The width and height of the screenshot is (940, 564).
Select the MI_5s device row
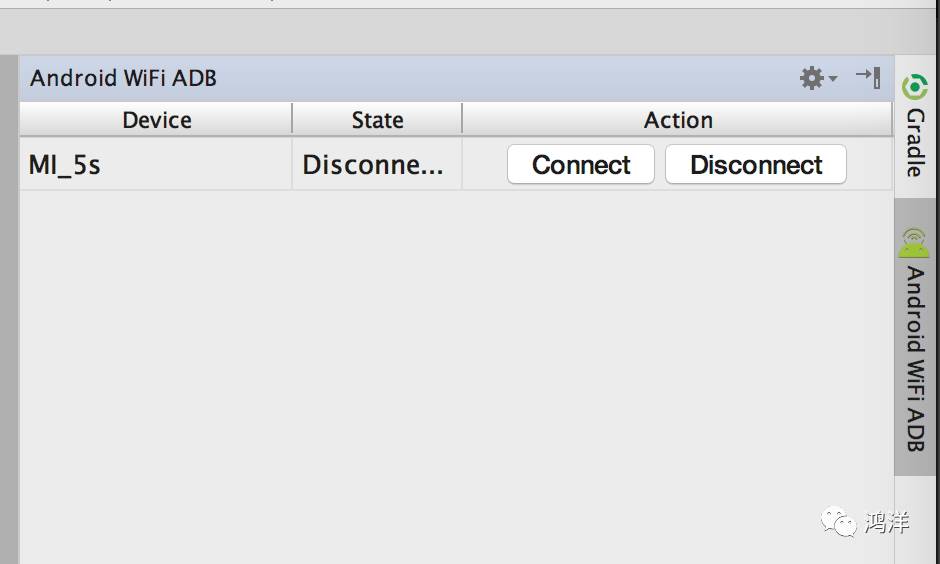tap(456, 164)
